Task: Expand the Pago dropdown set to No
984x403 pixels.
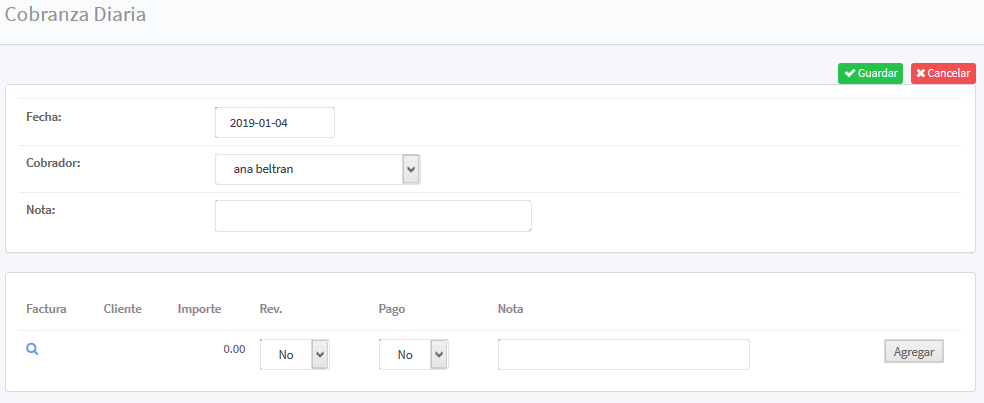Action: (413, 354)
